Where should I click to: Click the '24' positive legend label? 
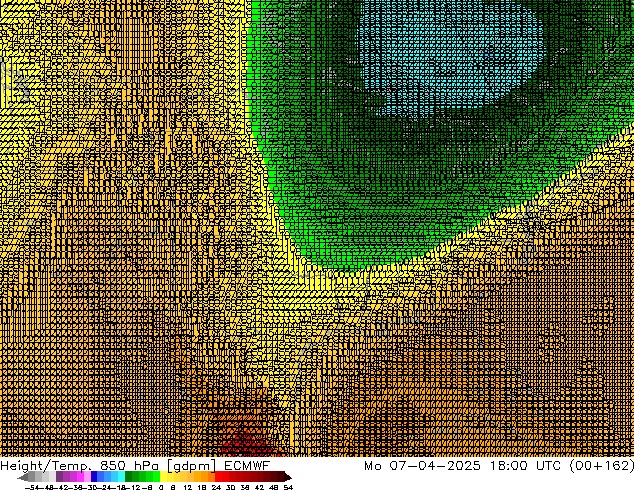[x=216, y=487]
